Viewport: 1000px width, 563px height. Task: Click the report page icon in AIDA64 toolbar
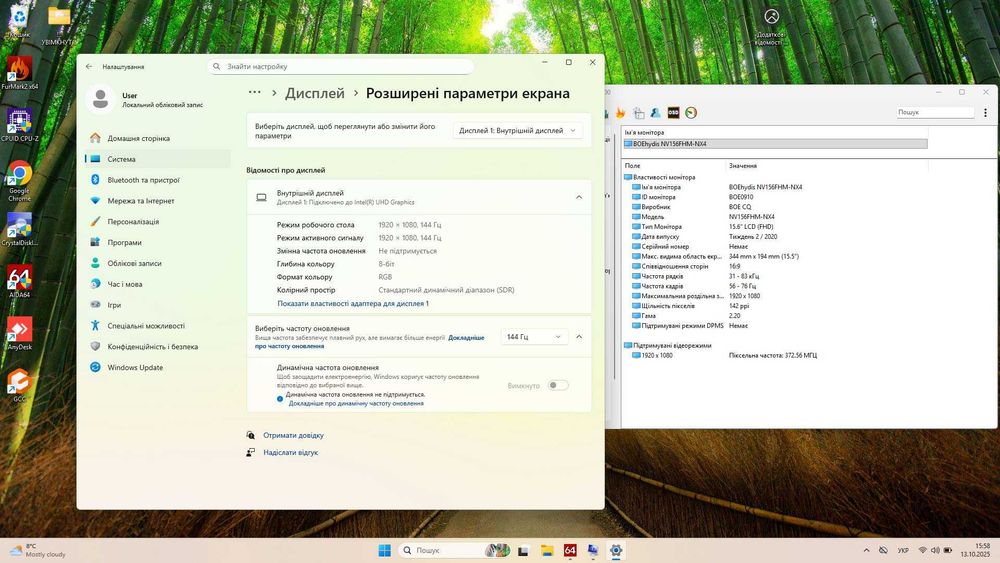638,113
